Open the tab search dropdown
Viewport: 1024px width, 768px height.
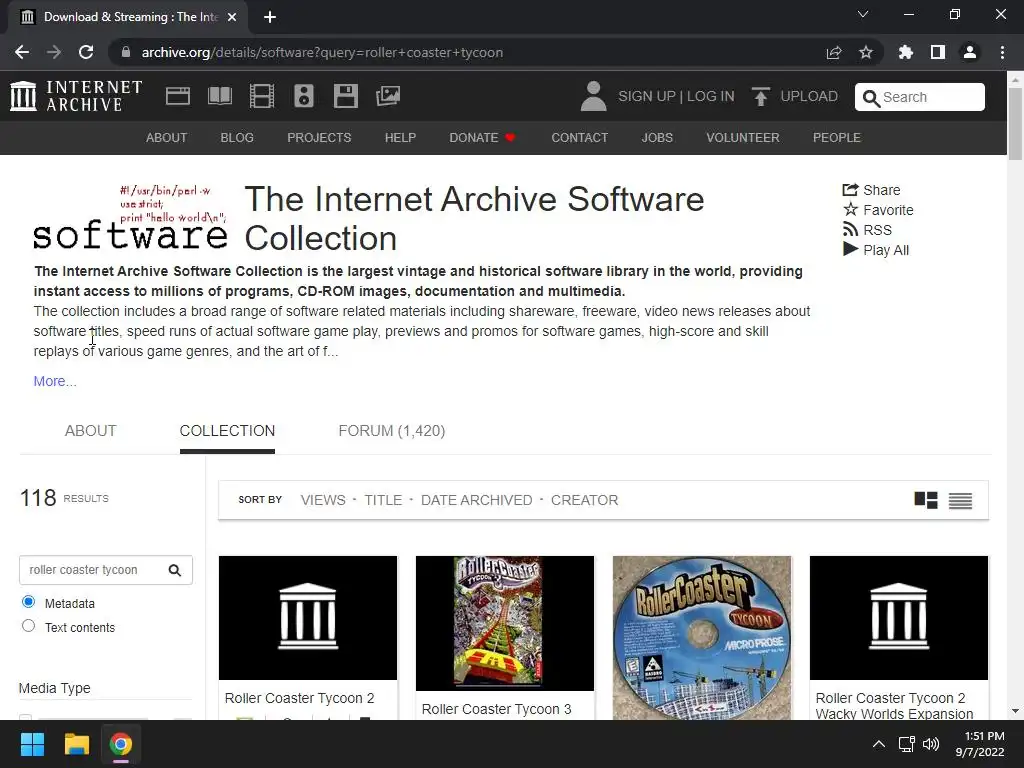pyautogui.click(x=863, y=14)
